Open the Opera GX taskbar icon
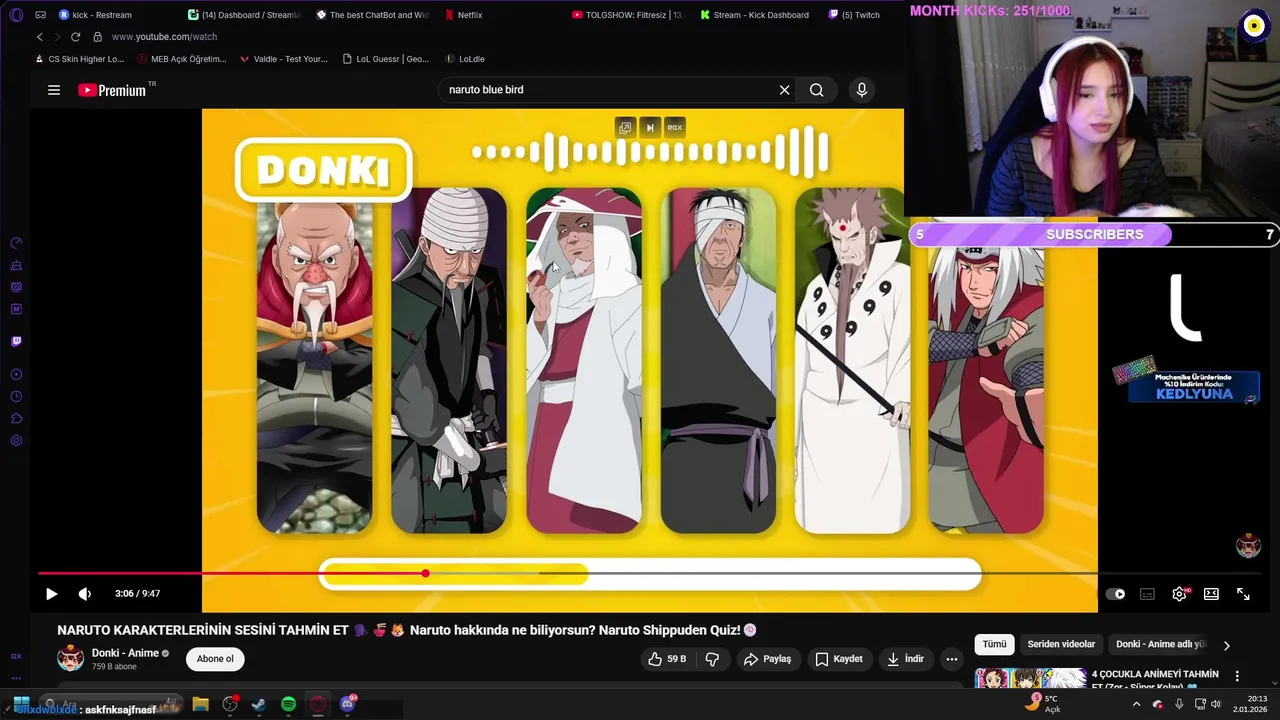Viewport: 1280px width, 720px height. [x=318, y=704]
